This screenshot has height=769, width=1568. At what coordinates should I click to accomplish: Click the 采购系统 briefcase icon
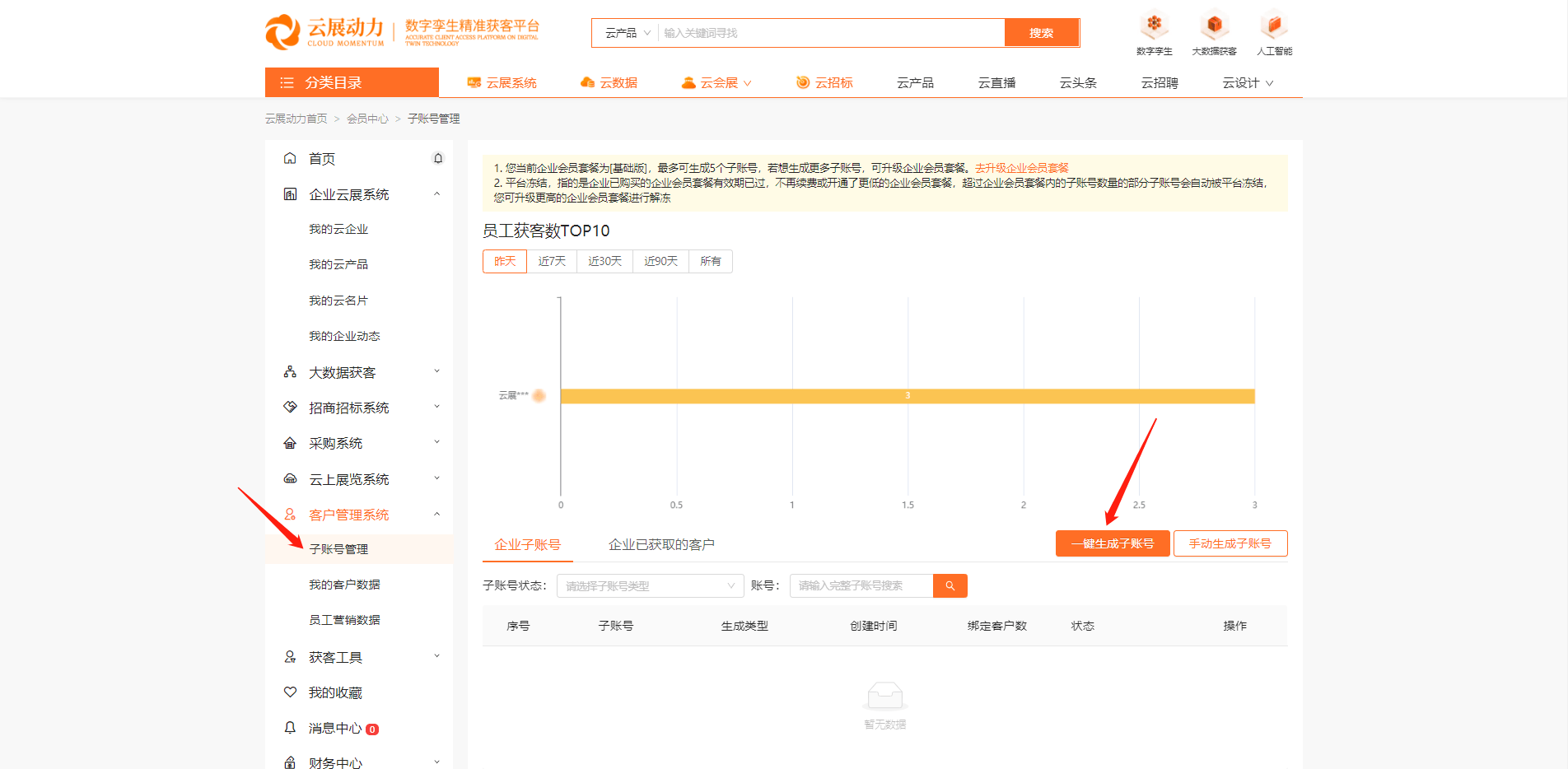290,442
